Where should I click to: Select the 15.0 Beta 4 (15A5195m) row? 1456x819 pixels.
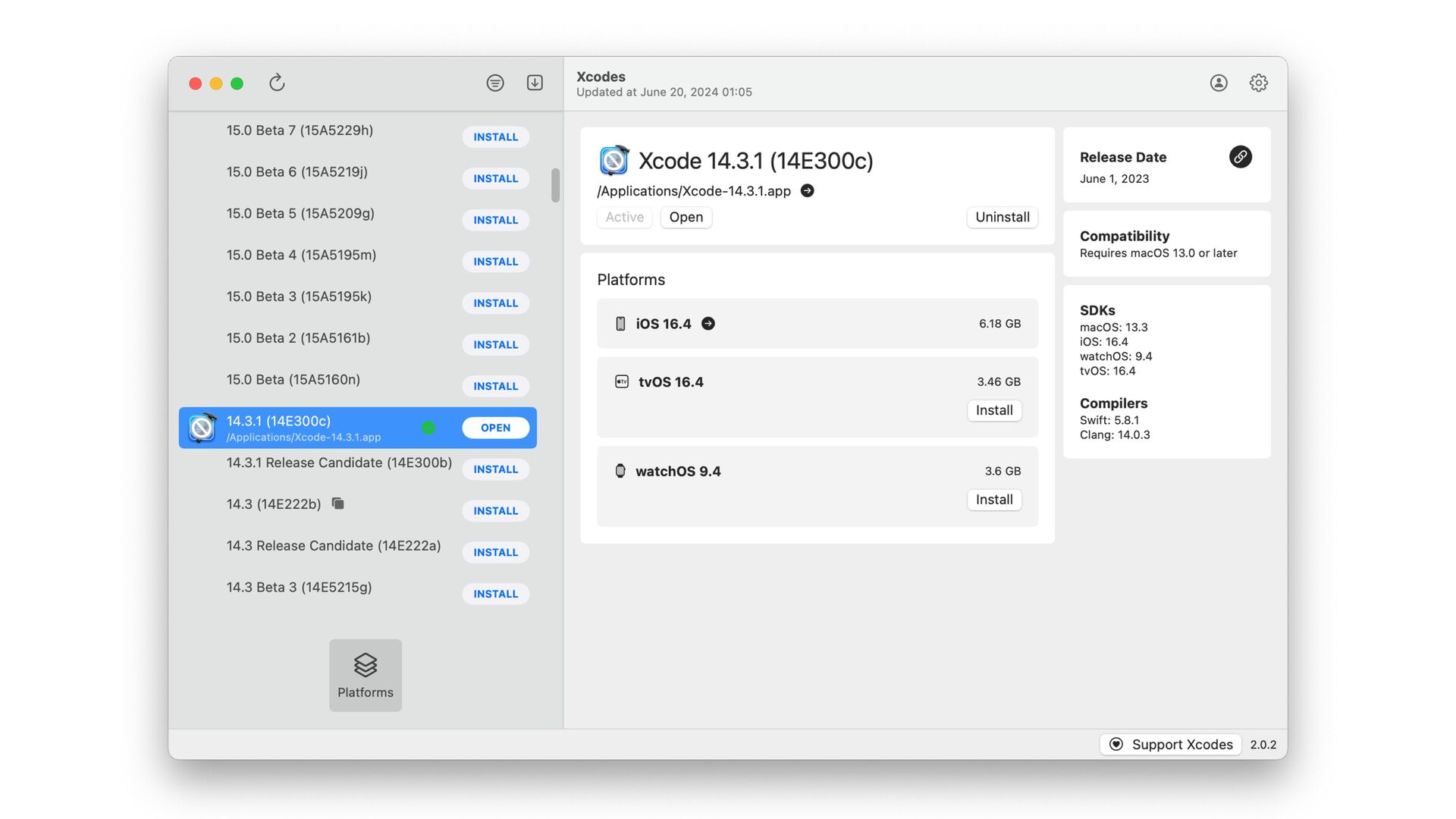click(x=358, y=261)
